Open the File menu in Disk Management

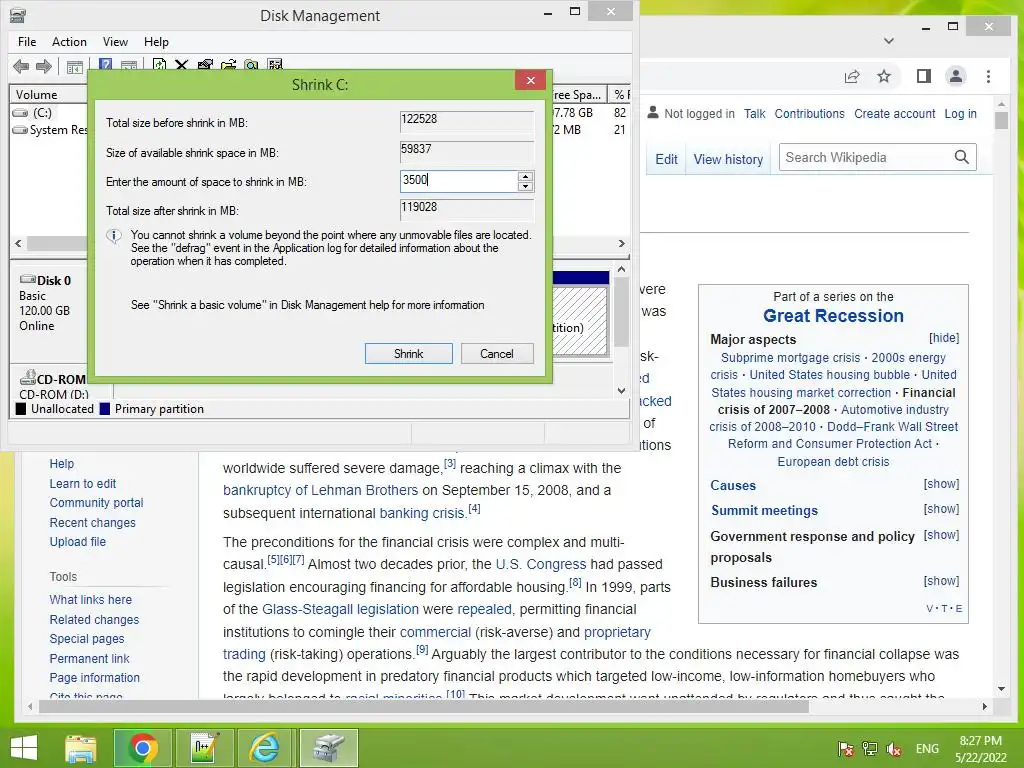pyautogui.click(x=27, y=42)
